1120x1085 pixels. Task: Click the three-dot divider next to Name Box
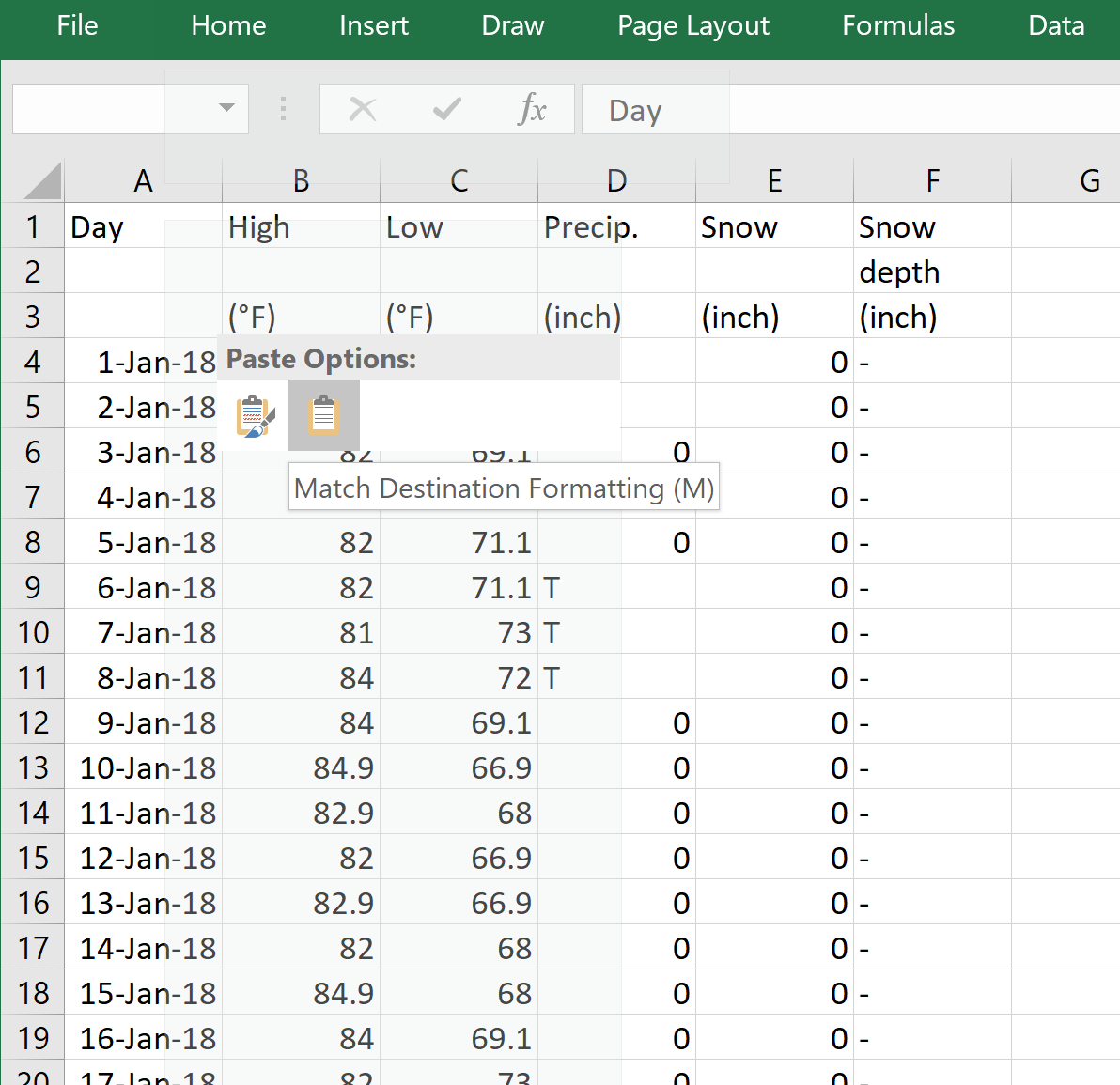[x=283, y=109]
